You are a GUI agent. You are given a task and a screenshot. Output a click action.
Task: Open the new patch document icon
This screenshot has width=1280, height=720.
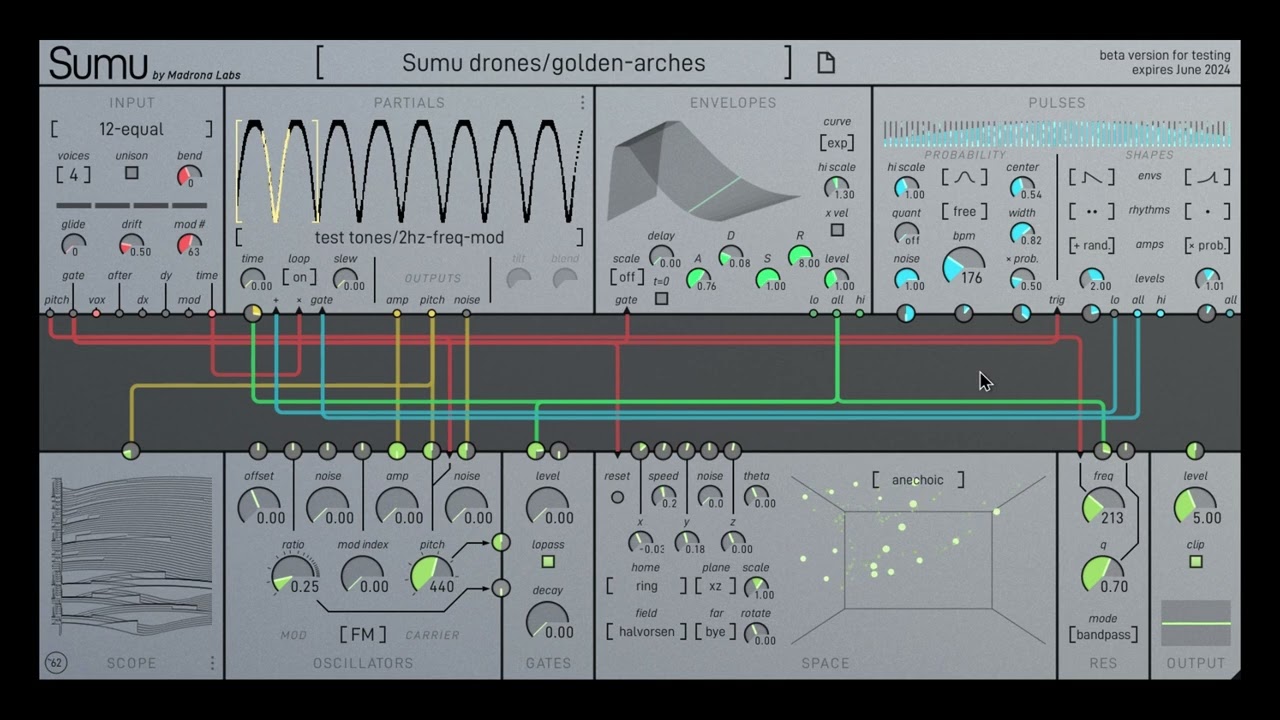coord(824,62)
